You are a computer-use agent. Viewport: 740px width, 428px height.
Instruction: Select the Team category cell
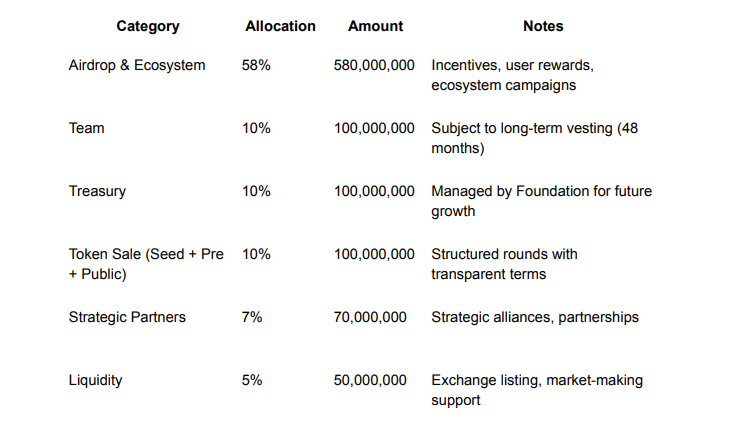86,128
